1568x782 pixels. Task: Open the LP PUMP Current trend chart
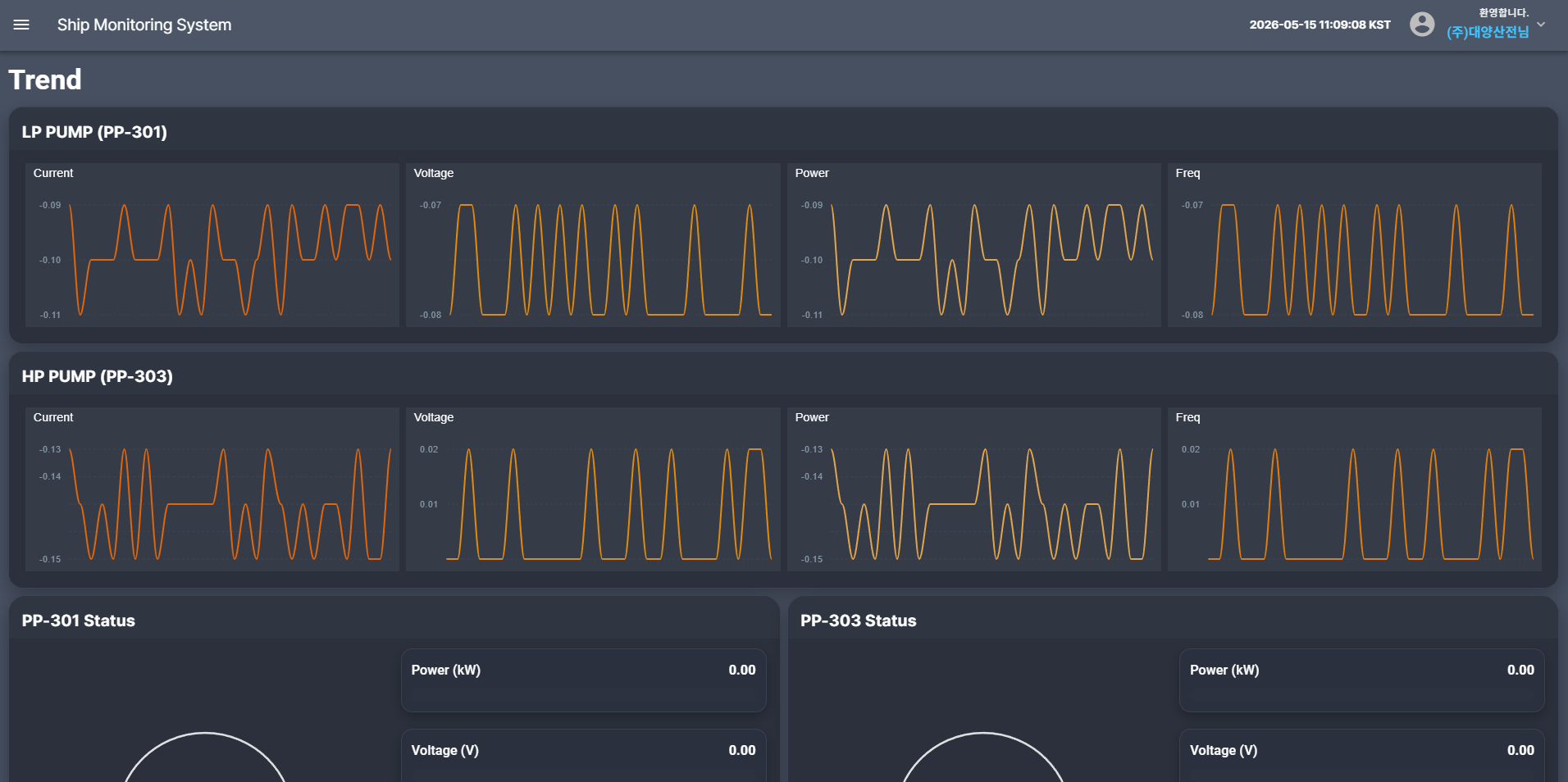[x=212, y=245]
